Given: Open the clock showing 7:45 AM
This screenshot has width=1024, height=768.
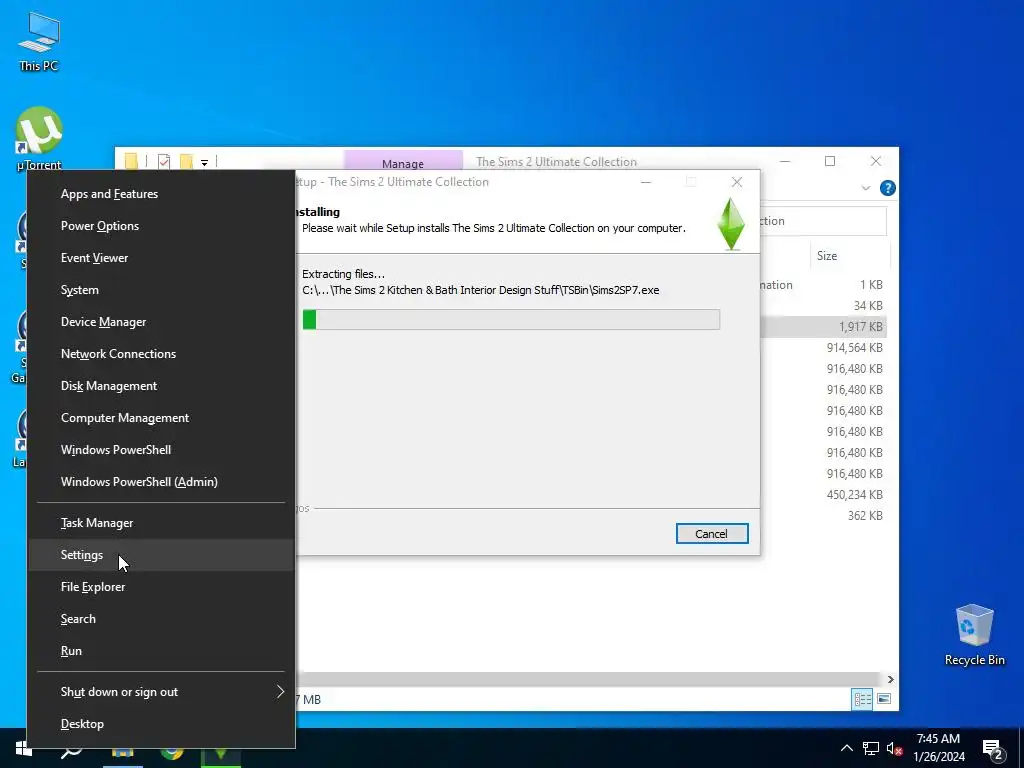Looking at the screenshot, I should (938, 748).
